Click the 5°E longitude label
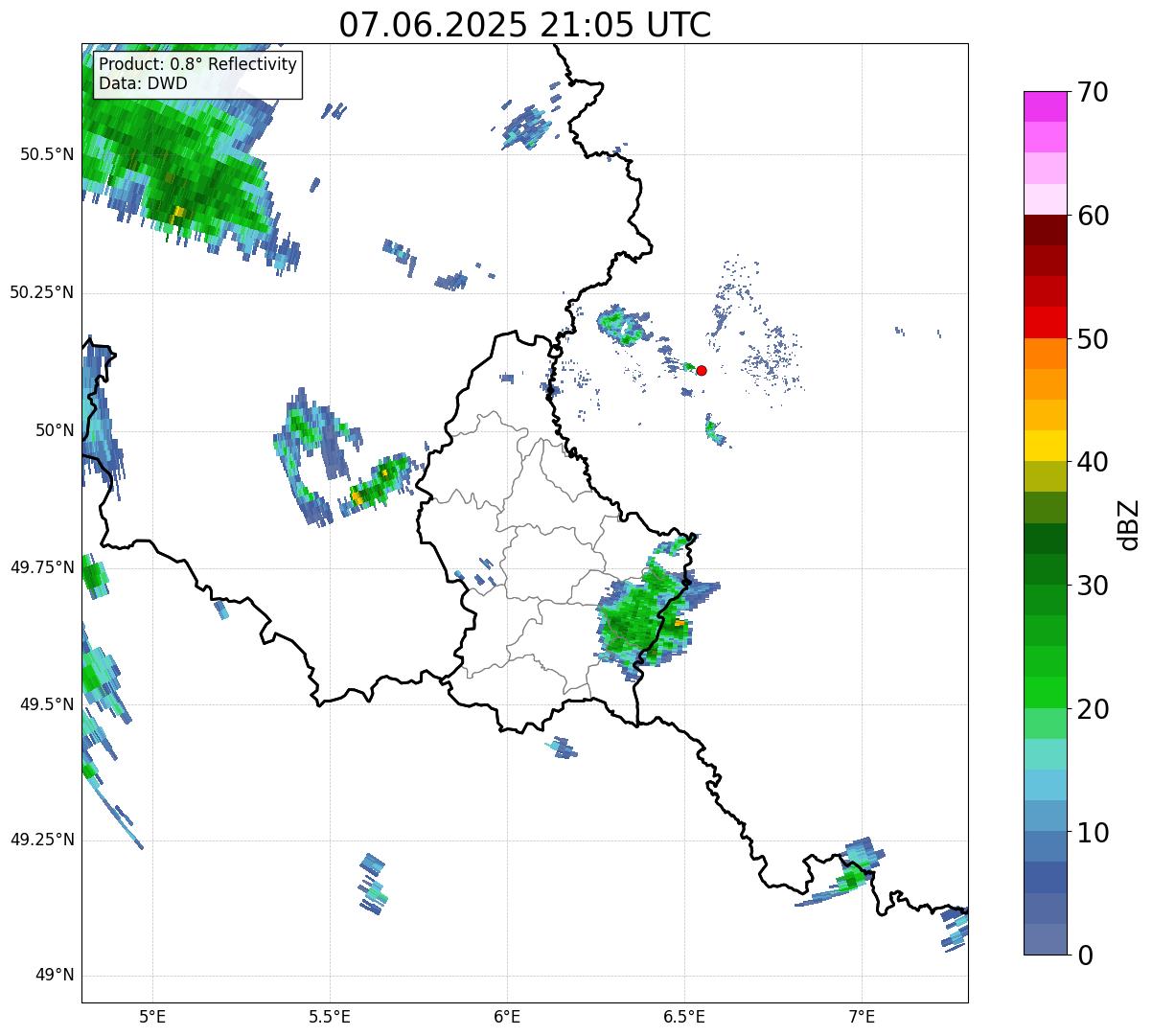Image resolution: width=1152 pixels, height=1036 pixels. coord(152,1017)
